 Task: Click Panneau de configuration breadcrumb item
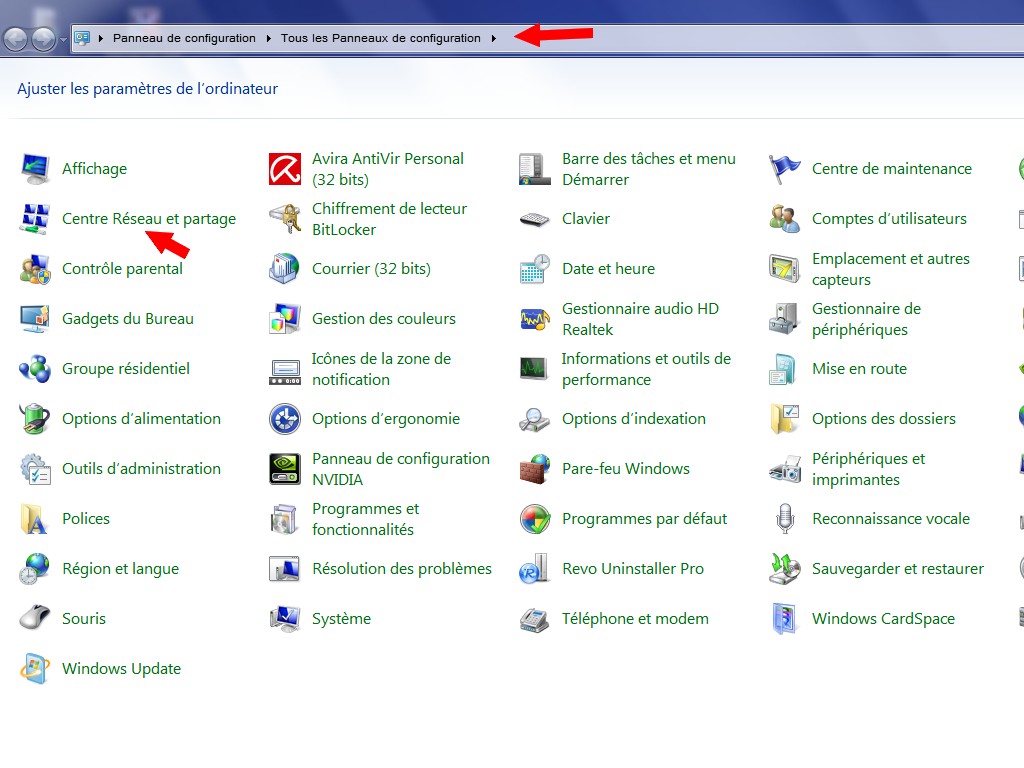click(x=184, y=38)
